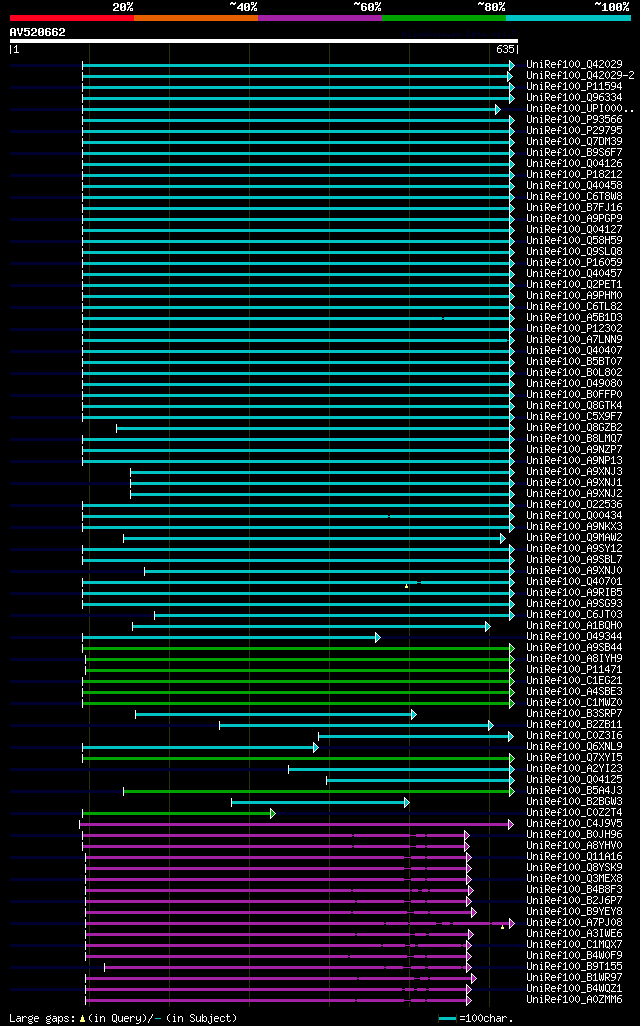Select the UniRef100_Q9MAW2 label
The image size is (640, 1026).
(575, 537)
